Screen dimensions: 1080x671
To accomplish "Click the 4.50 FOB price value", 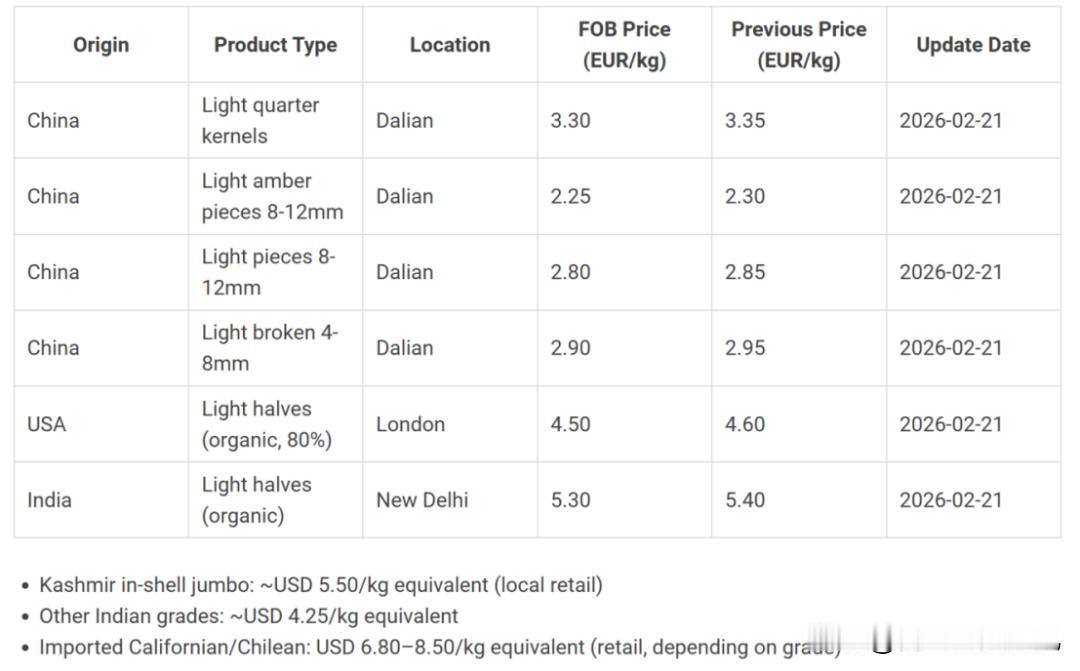I will pos(570,424).
